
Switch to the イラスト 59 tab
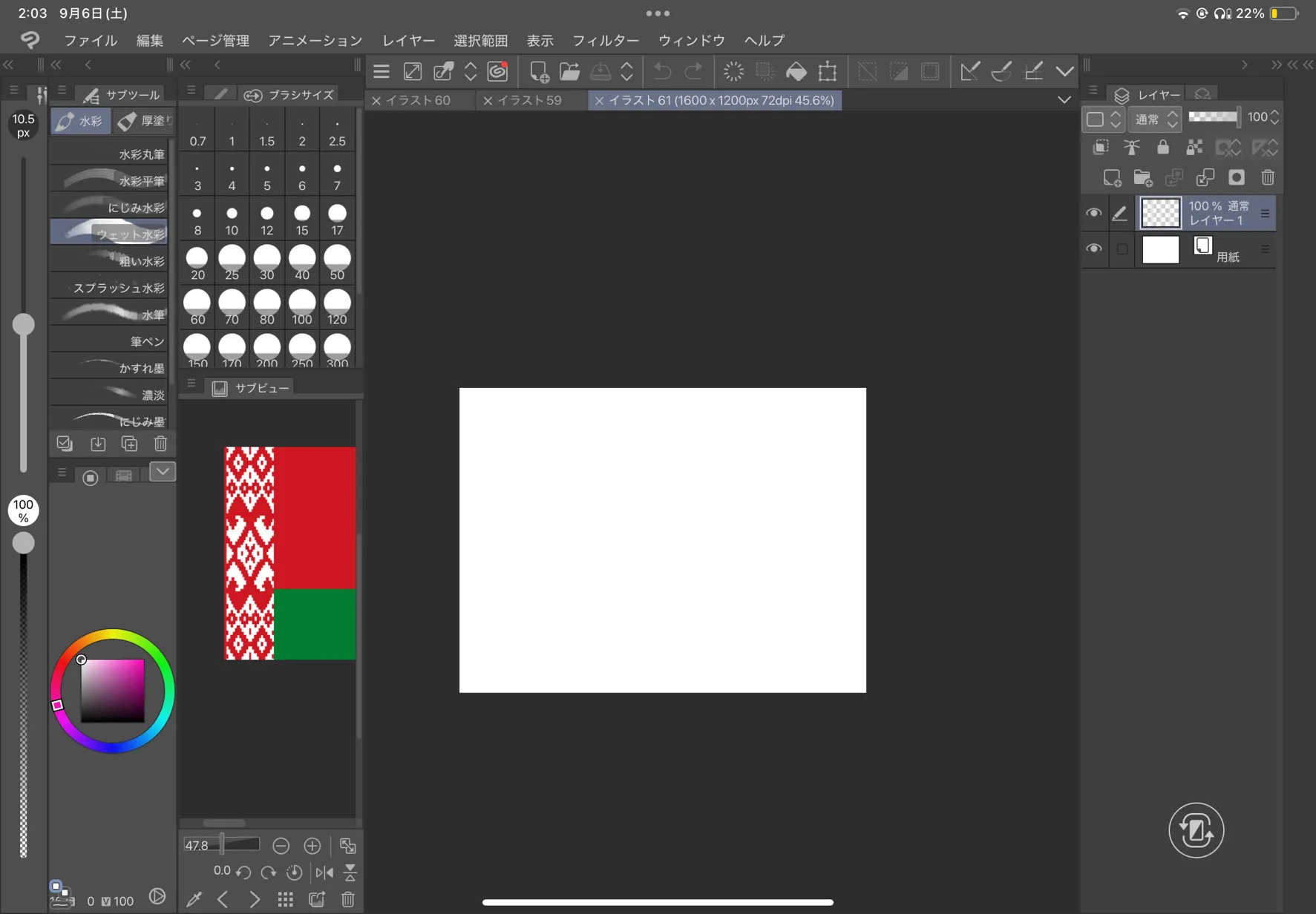(529, 100)
